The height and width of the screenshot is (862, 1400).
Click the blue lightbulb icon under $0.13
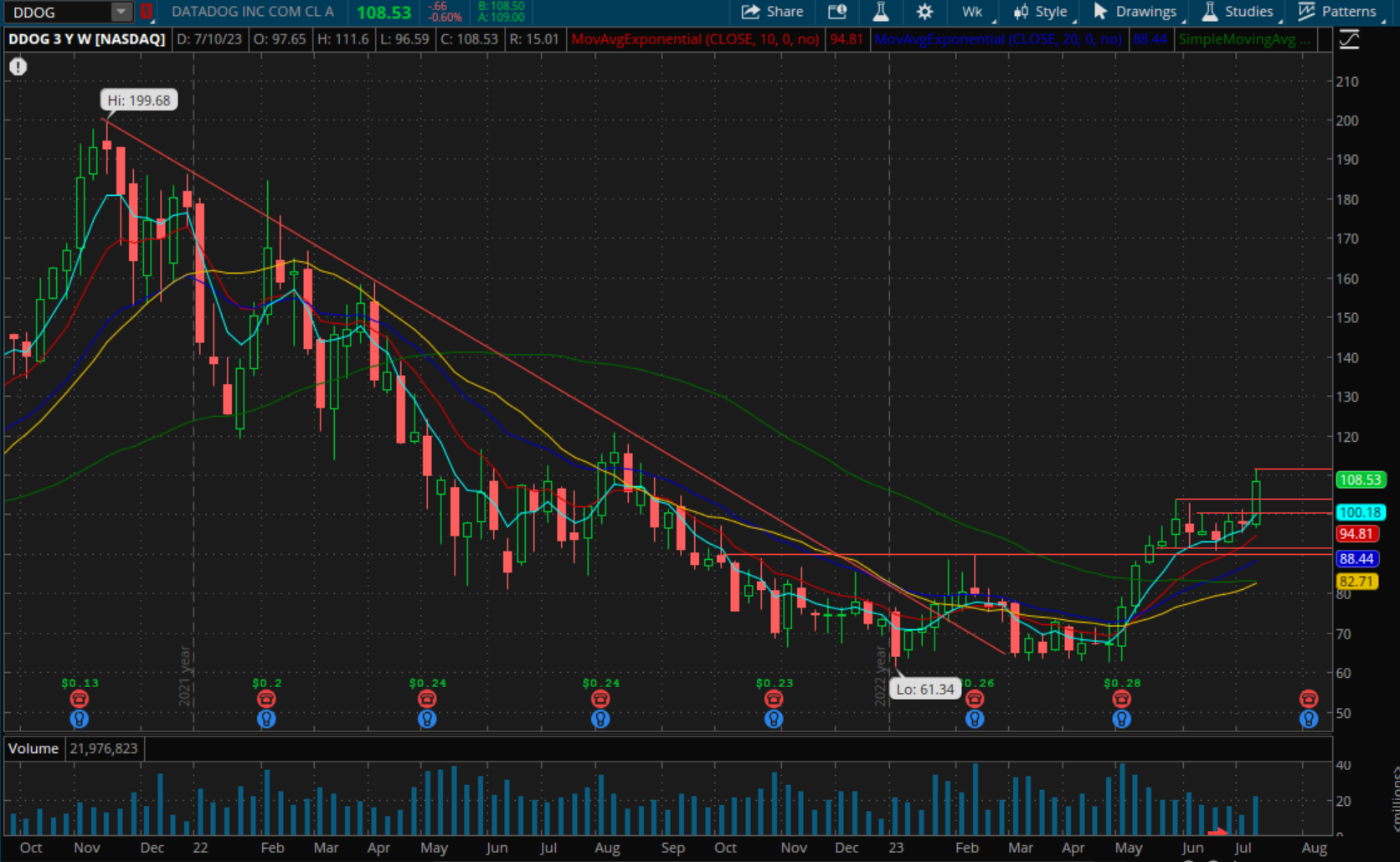tap(80, 719)
